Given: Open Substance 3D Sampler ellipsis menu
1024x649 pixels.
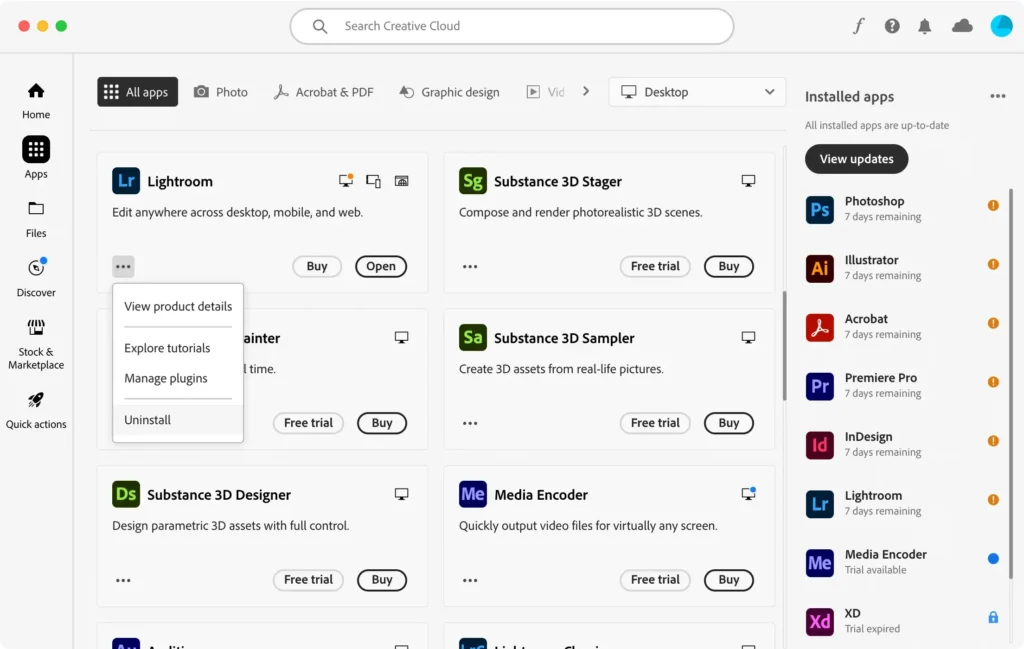Looking at the screenshot, I should 470,423.
